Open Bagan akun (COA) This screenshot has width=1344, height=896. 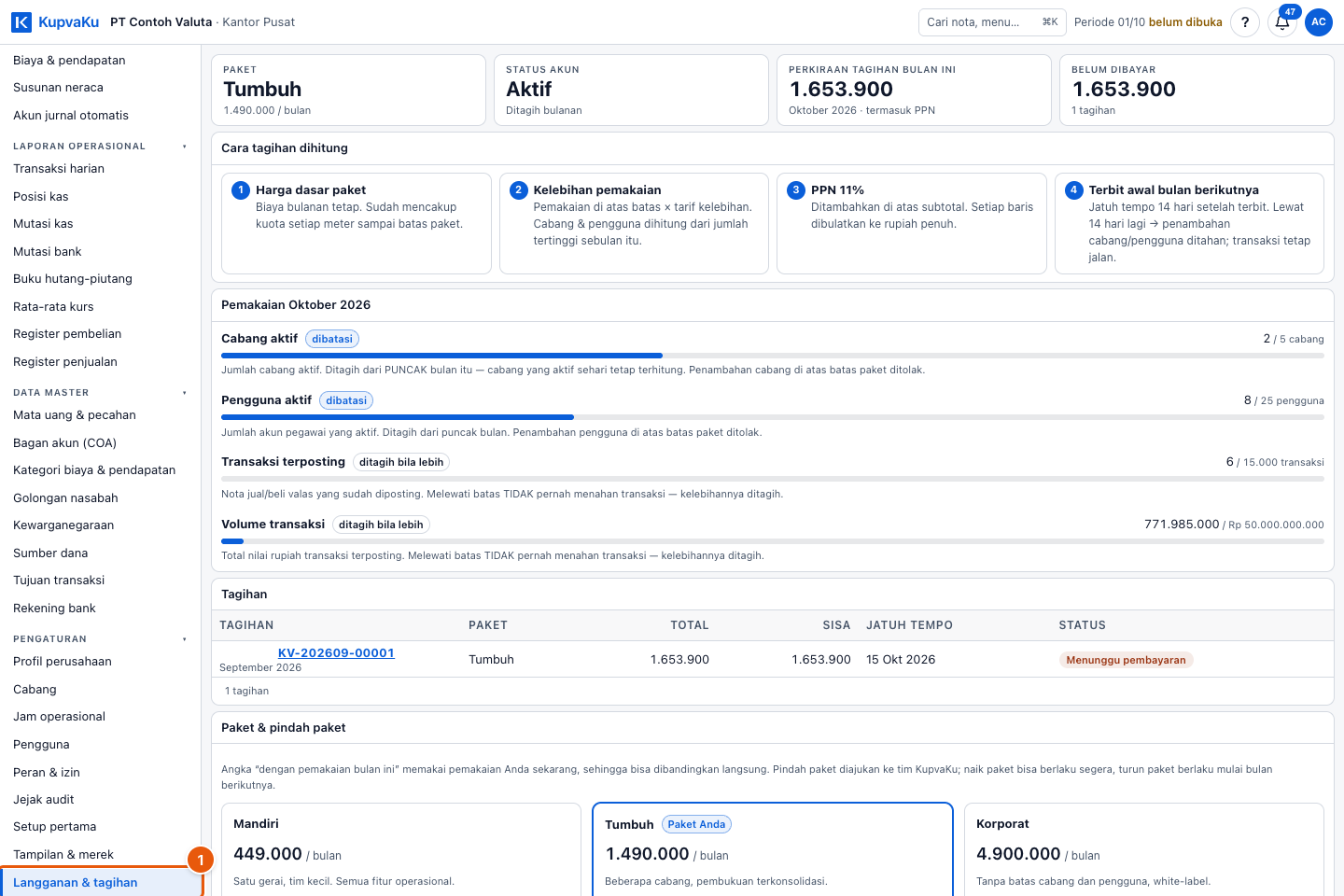pos(100,443)
